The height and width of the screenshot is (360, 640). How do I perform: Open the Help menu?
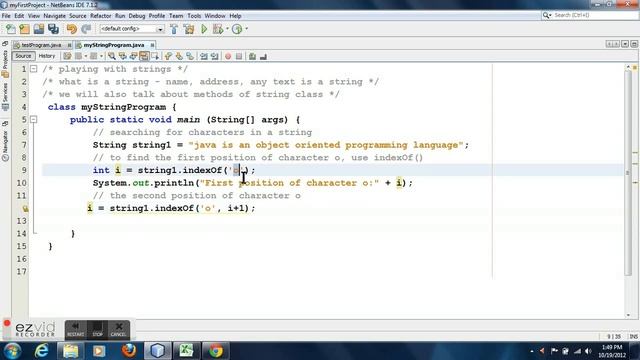coord(235,16)
